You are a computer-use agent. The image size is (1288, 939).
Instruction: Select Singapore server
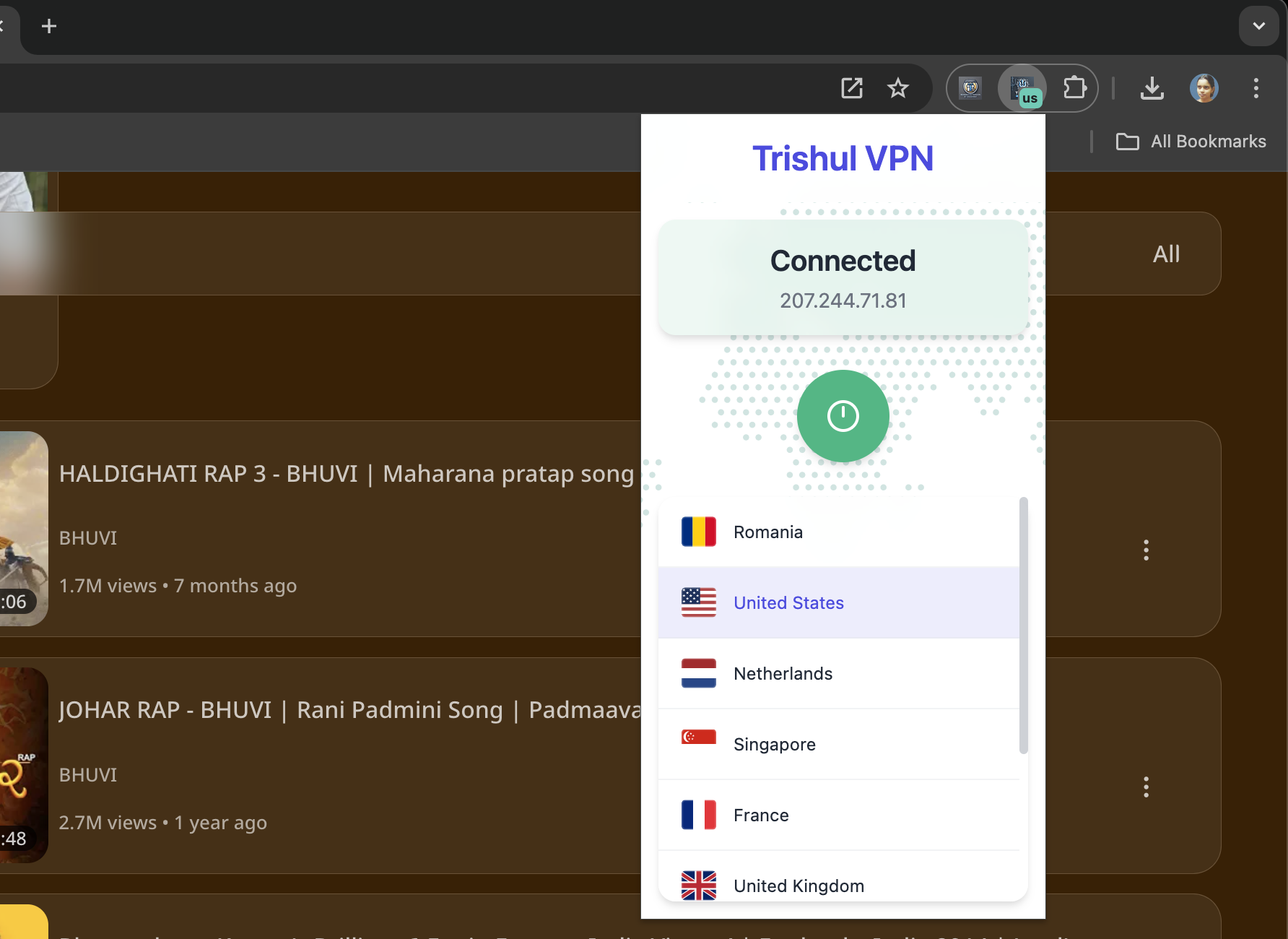[x=839, y=745]
